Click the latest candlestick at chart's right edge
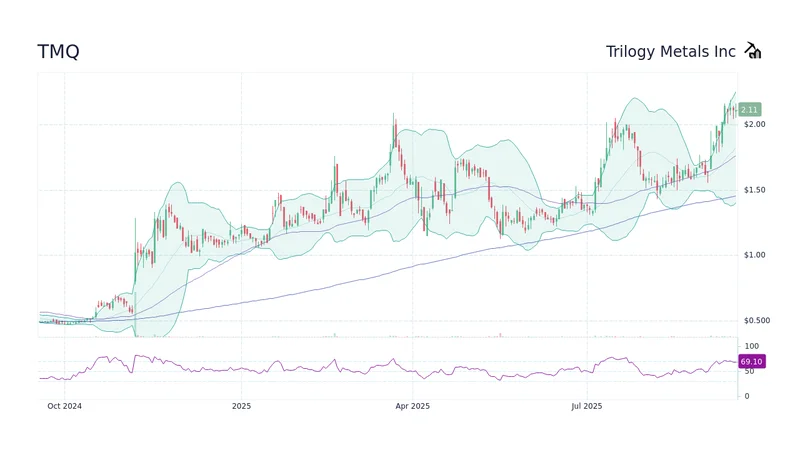The image size is (800, 450). [x=733, y=110]
